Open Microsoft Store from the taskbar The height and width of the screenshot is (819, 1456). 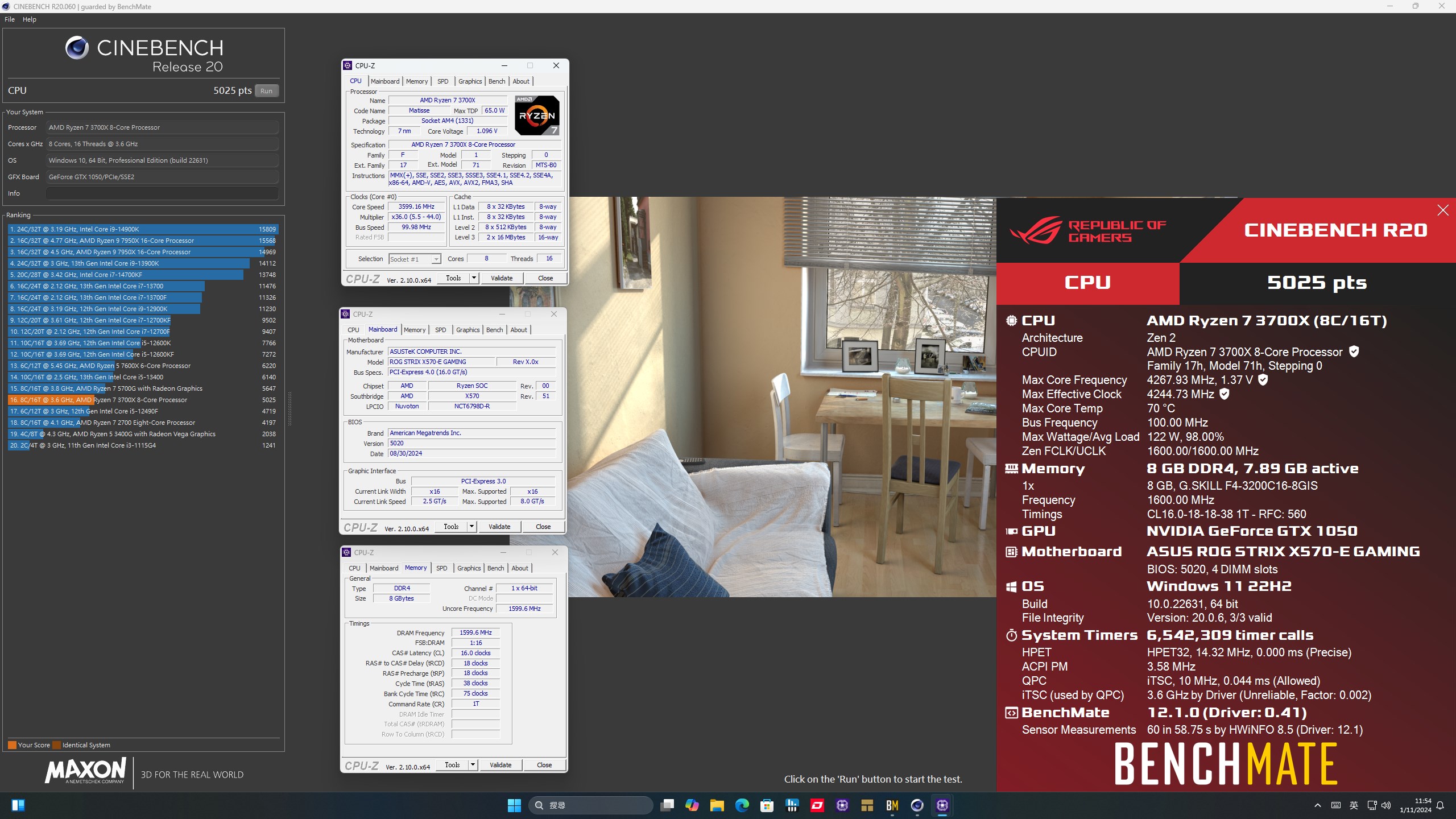coord(767,805)
